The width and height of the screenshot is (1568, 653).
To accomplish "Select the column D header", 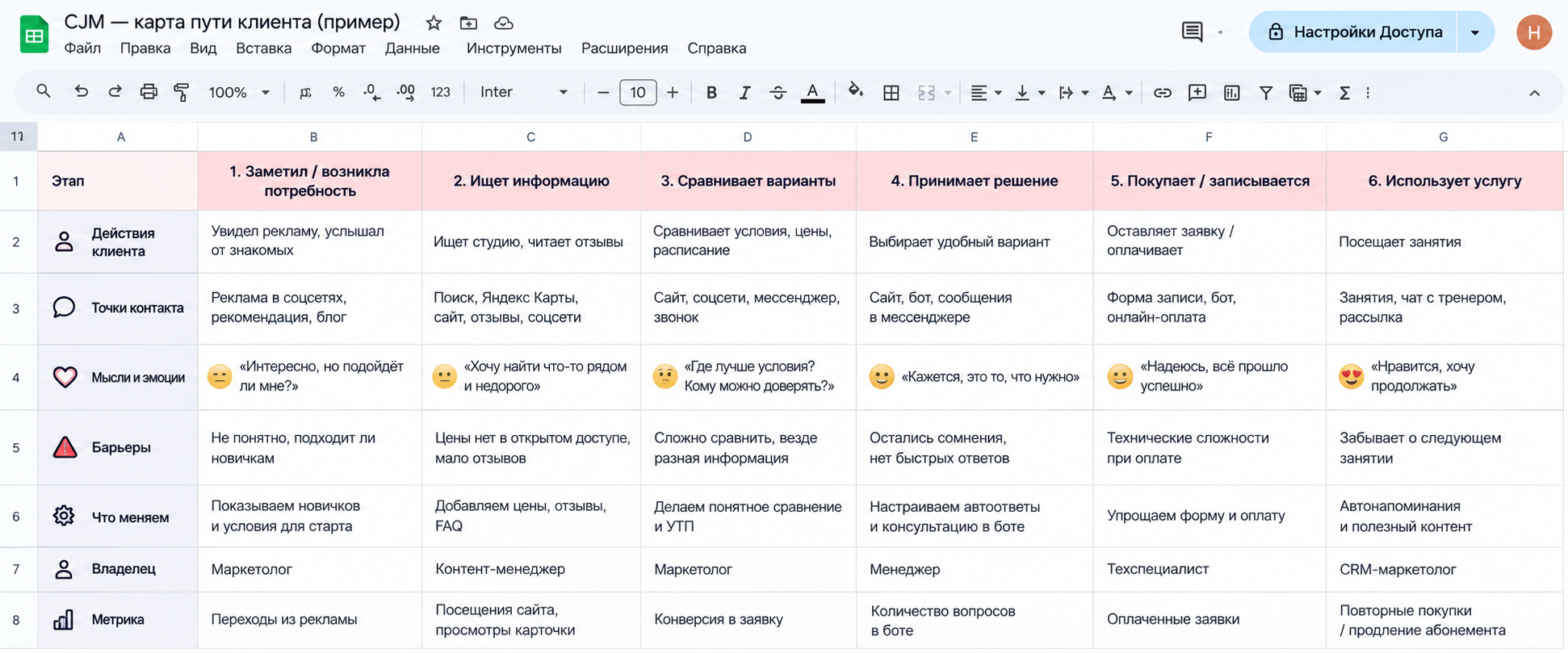I will pos(748,137).
